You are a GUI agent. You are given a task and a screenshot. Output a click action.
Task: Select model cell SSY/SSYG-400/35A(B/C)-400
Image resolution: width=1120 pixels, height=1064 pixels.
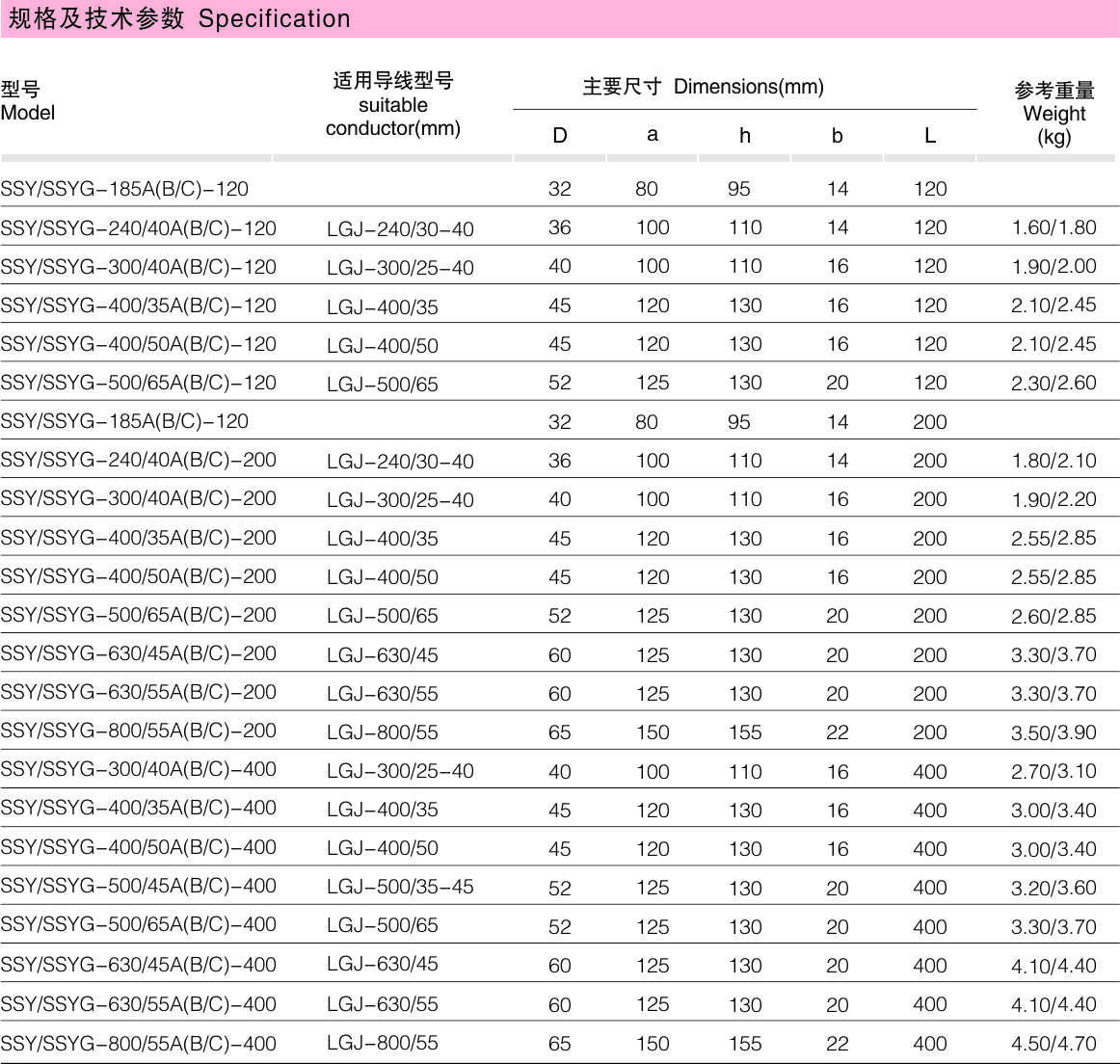(x=139, y=808)
